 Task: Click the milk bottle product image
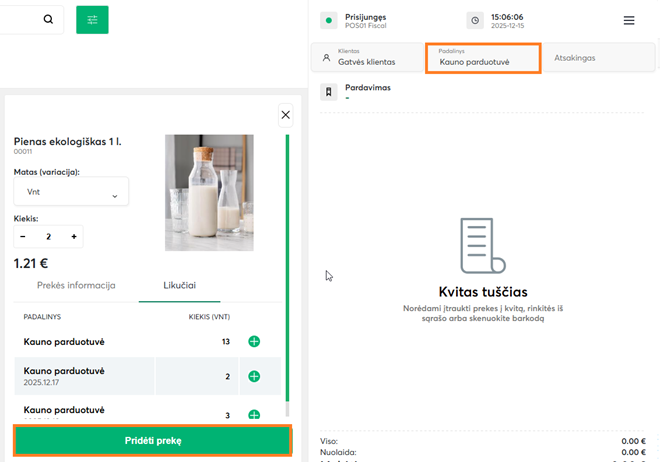tap(209, 192)
